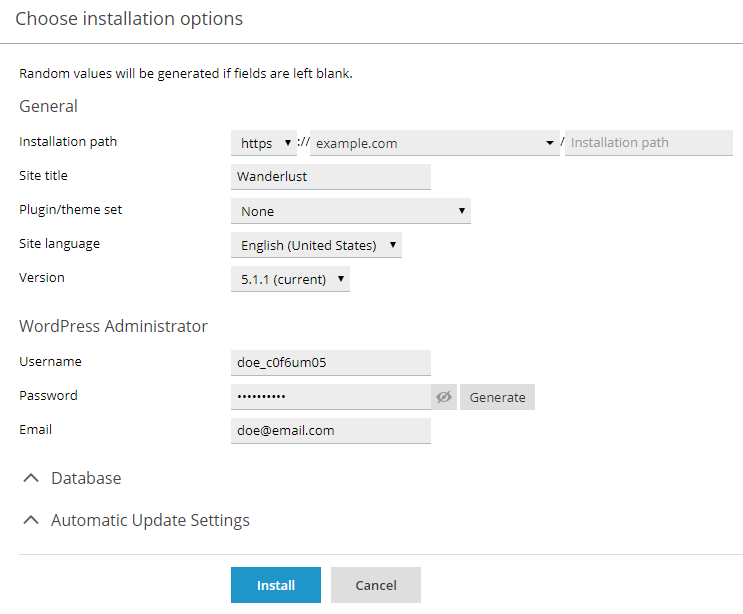
Task: Click the Cancel button
Action: coord(375,585)
